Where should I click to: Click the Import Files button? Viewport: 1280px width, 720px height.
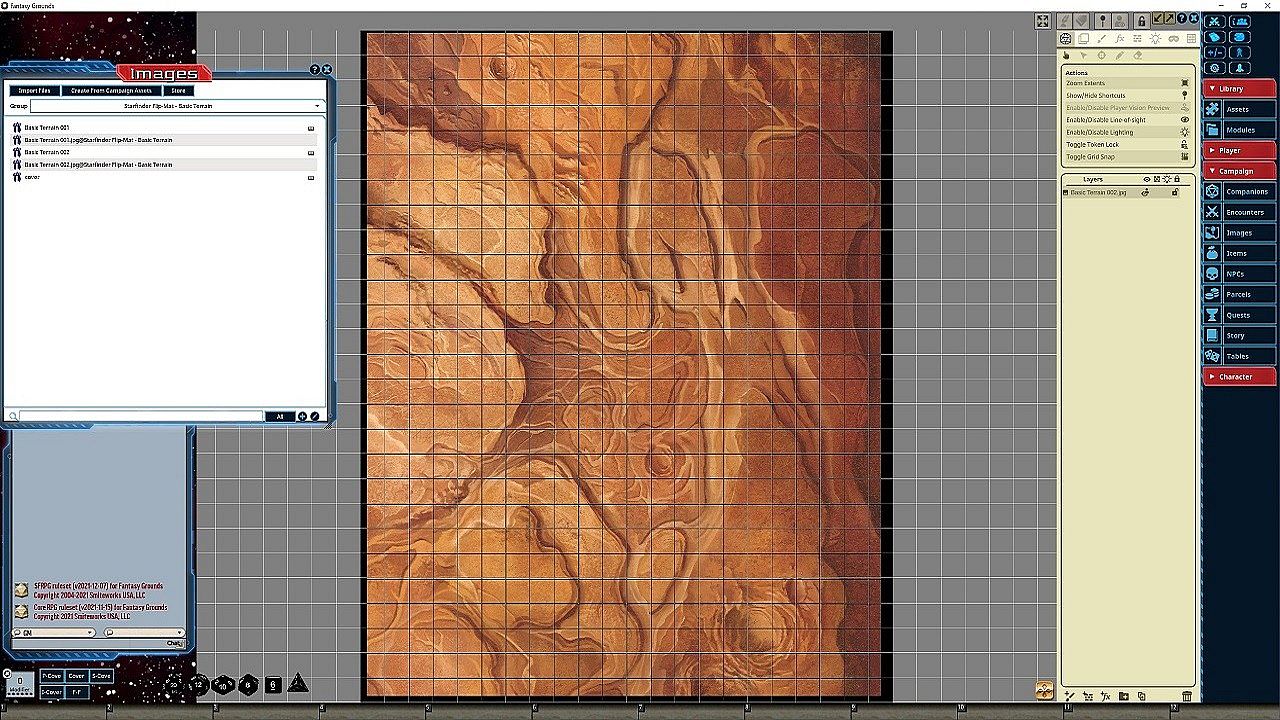pyautogui.click(x=34, y=91)
